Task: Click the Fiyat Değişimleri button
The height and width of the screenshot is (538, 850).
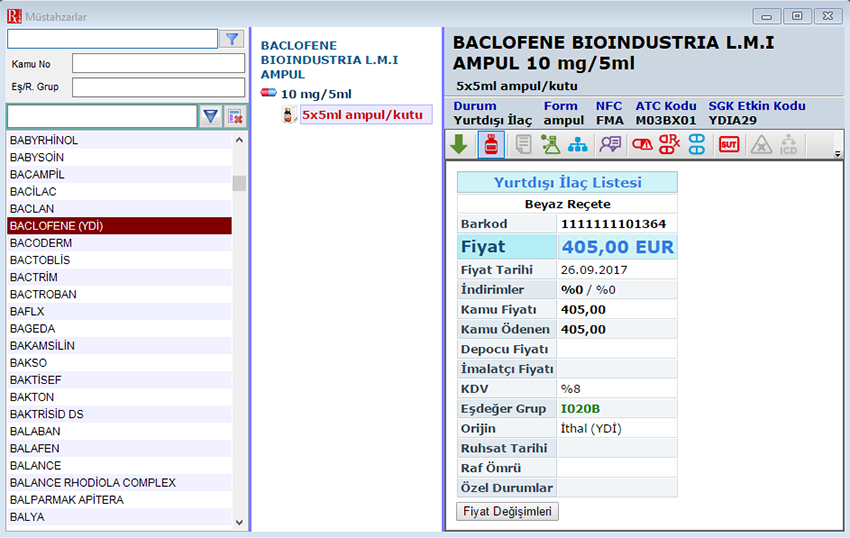Action: click(x=508, y=511)
